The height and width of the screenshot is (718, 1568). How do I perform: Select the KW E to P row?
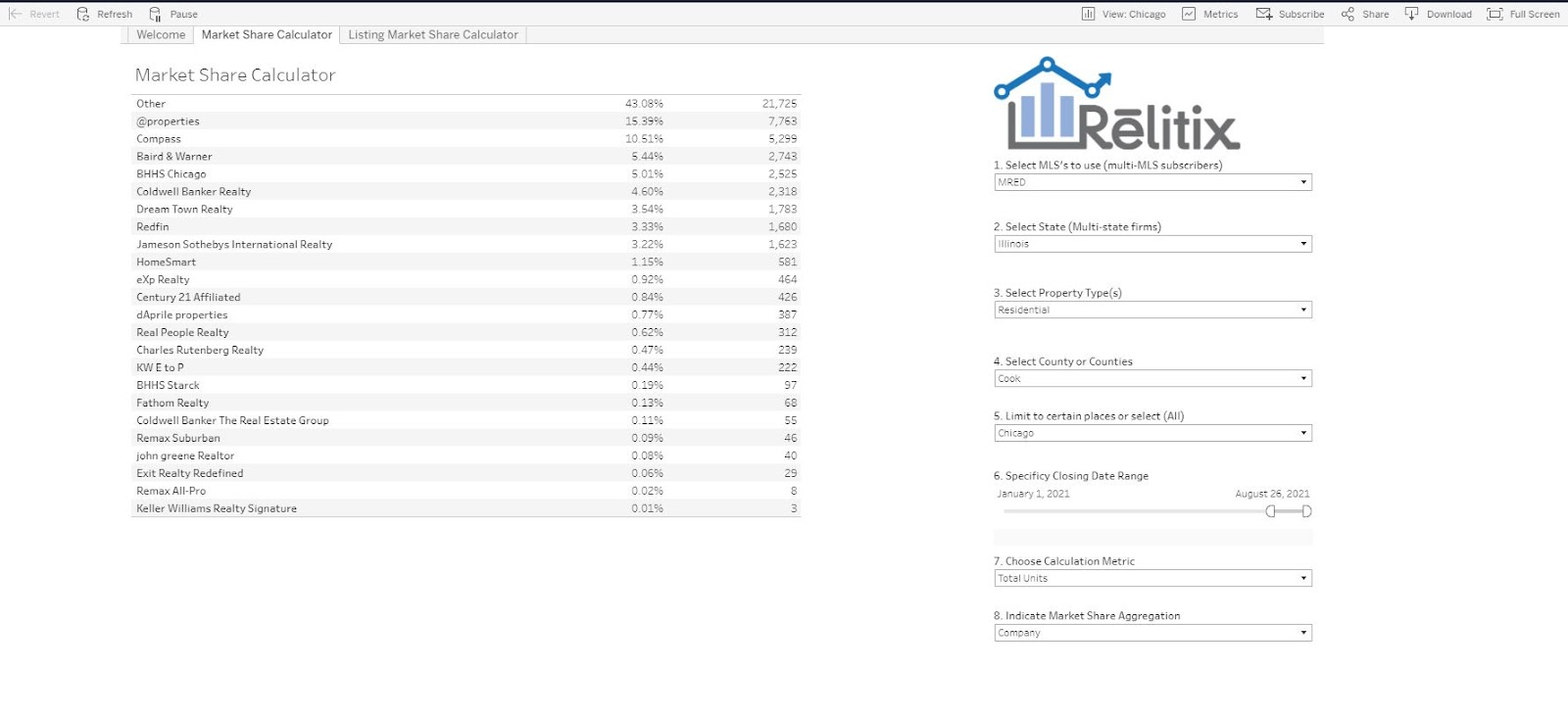coord(466,368)
